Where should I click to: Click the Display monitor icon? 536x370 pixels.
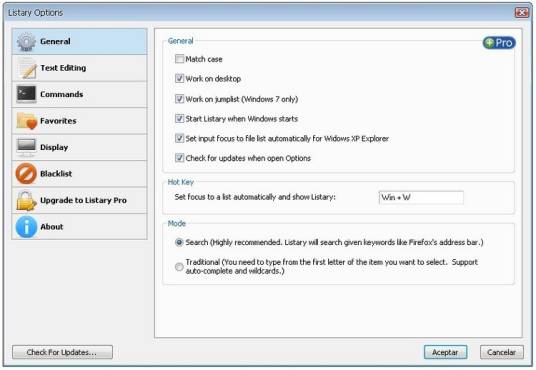(x=26, y=147)
